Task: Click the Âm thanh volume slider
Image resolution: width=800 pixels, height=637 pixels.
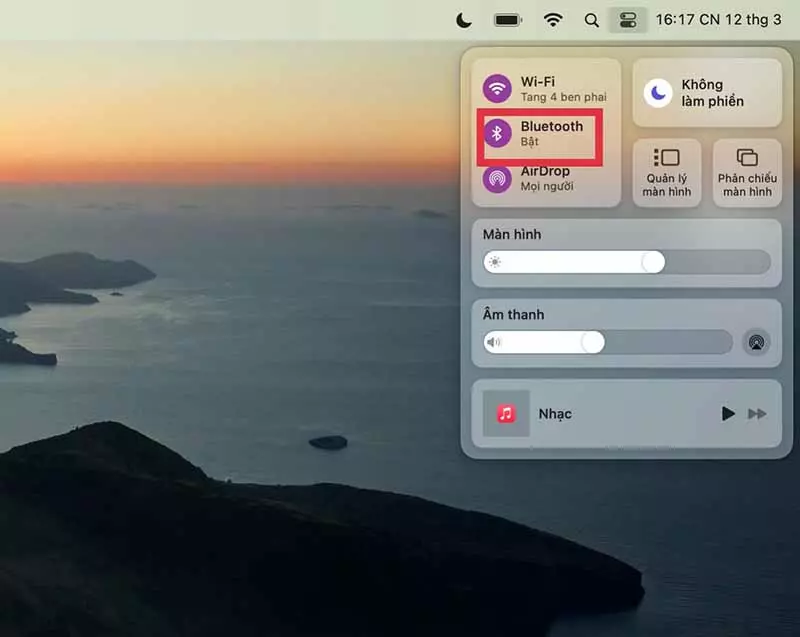Action: (608, 342)
